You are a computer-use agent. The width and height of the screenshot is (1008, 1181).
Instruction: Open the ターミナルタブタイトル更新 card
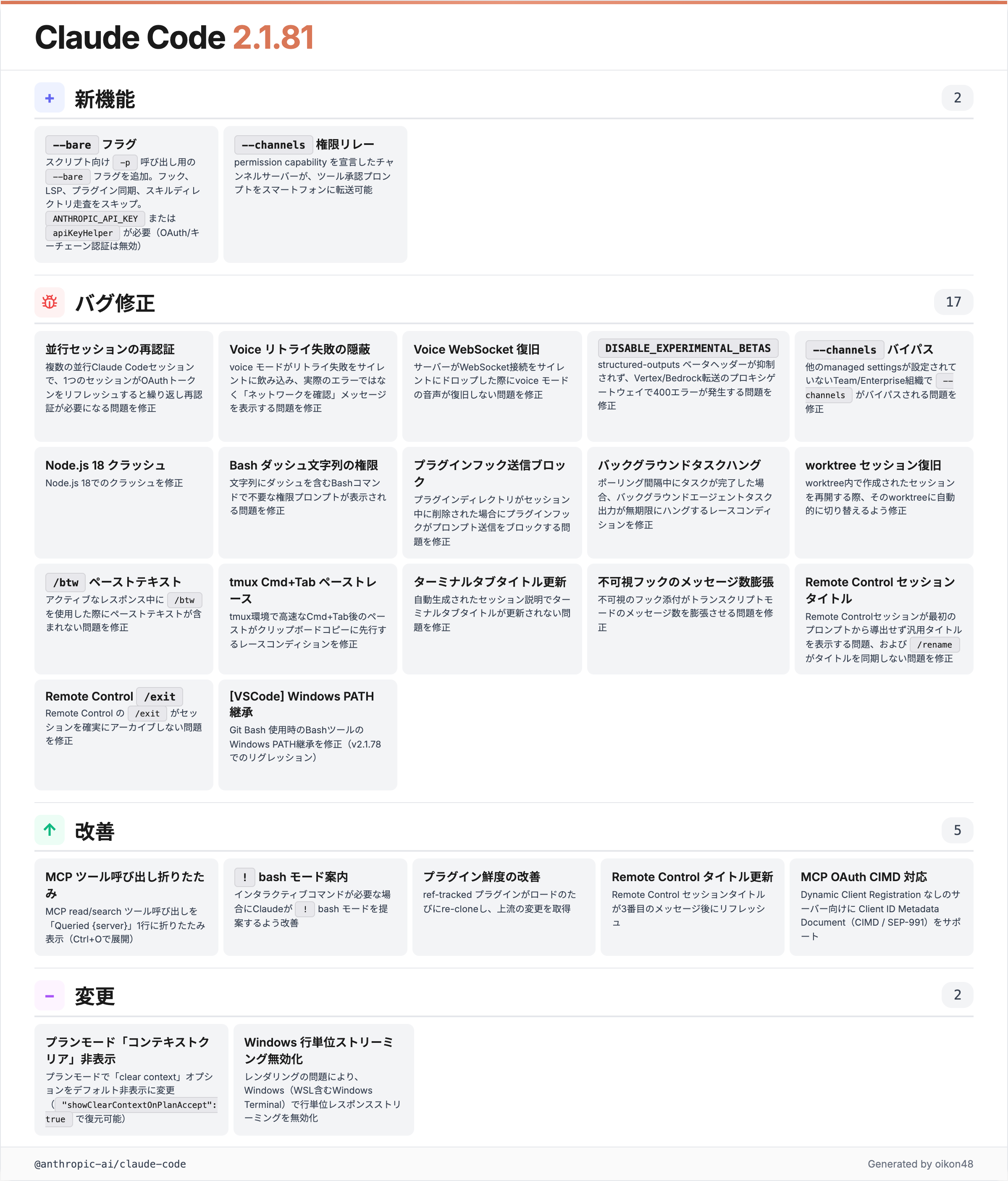(492, 619)
